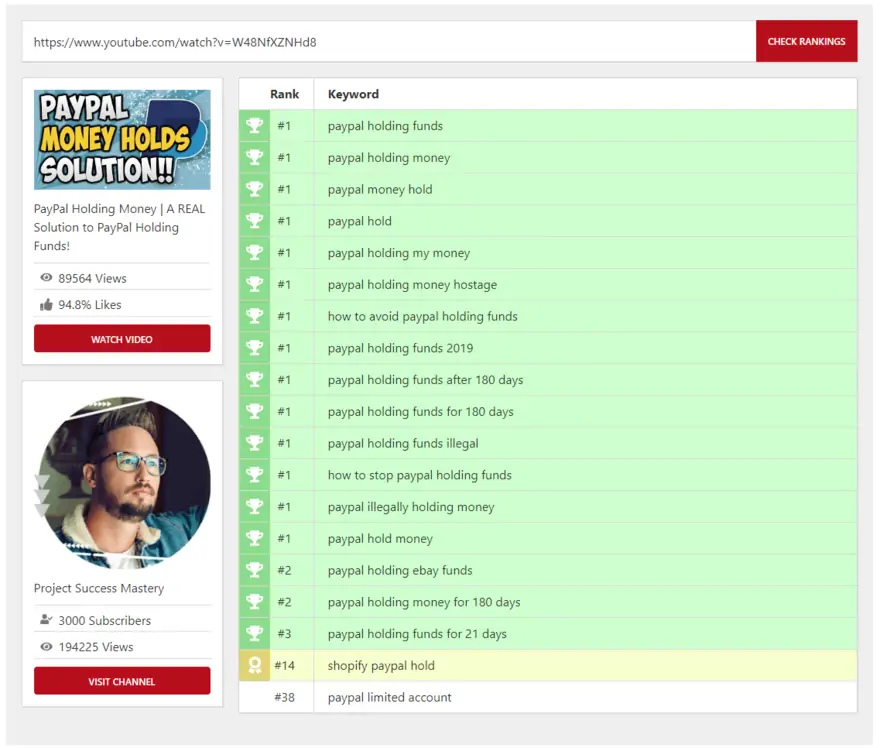The height and width of the screenshot is (748, 880).
Task: Click trophy icon for 'how to stop paypal holding funds'
Action: (x=254, y=475)
